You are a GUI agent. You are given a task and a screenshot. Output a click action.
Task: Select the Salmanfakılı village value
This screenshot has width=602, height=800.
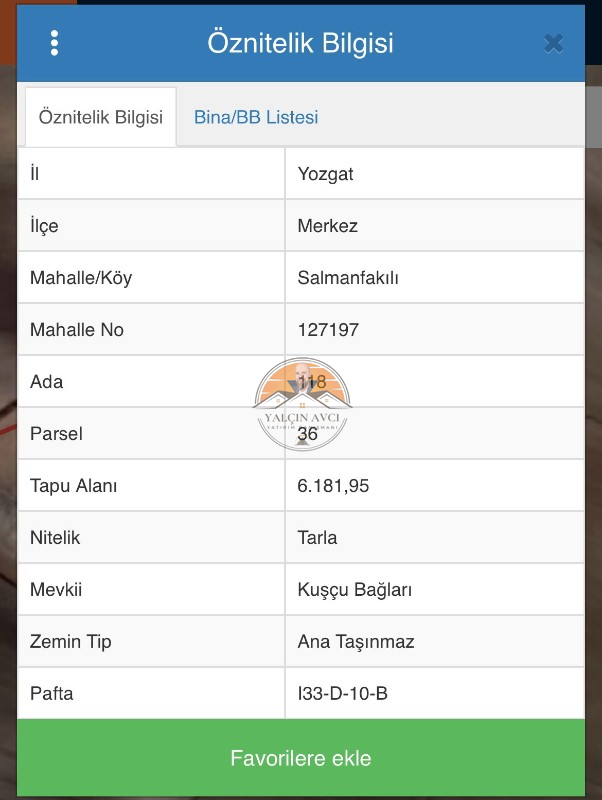tap(348, 278)
